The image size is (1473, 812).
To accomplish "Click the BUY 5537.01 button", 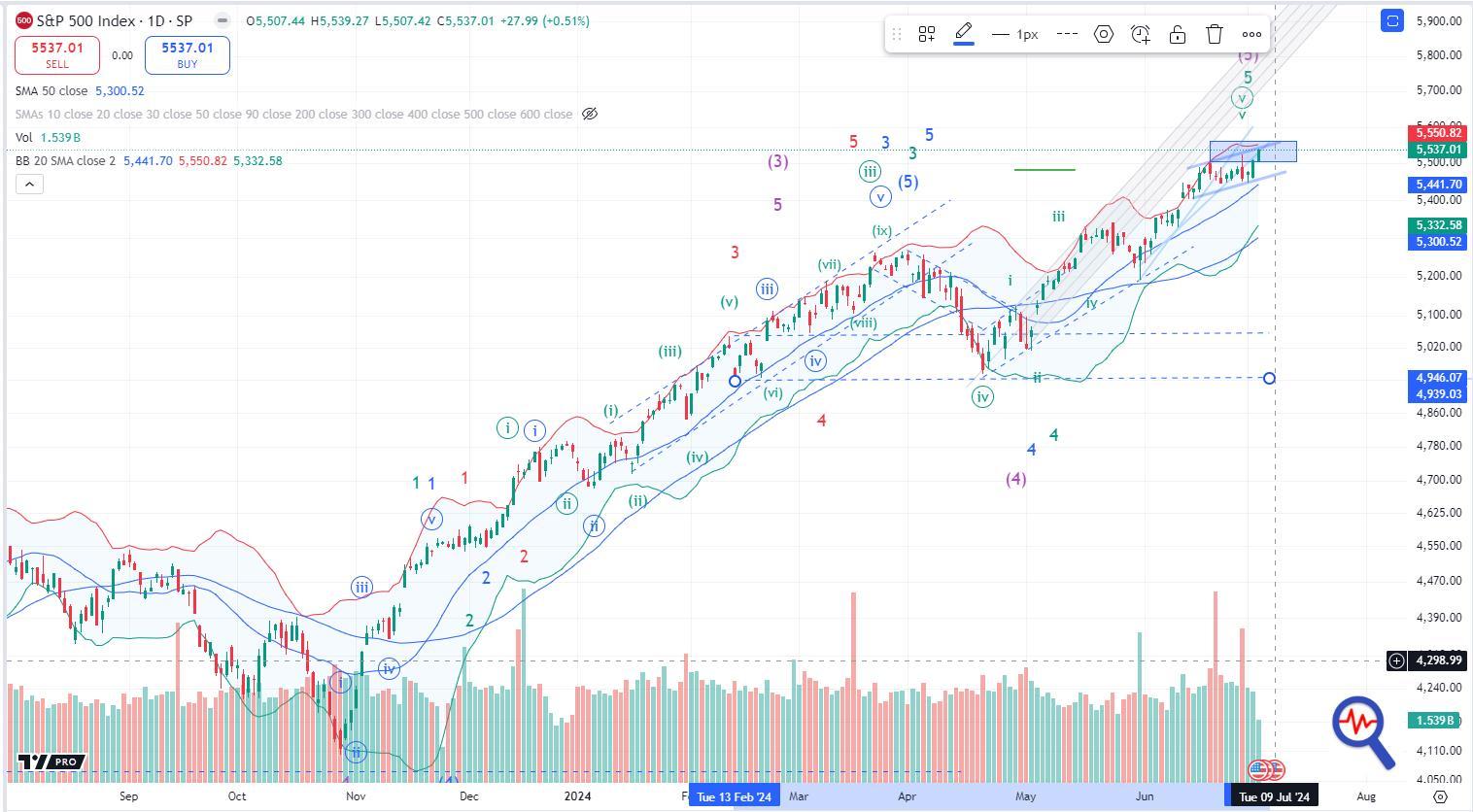I will (x=188, y=55).
